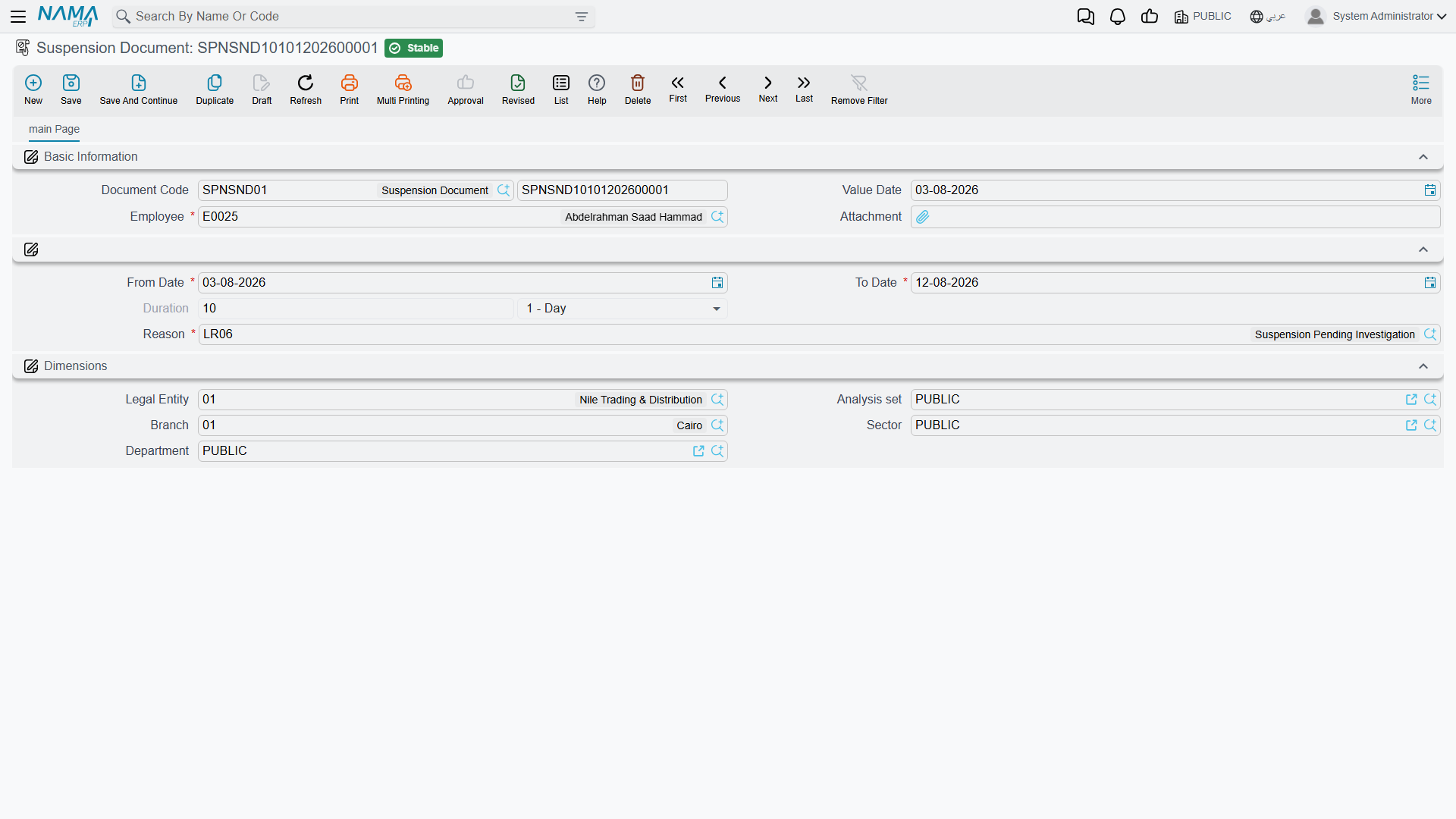The height and width of the screenshot is (819, 1456).
Task: Jump to Last record
Action: pos(805,89)
